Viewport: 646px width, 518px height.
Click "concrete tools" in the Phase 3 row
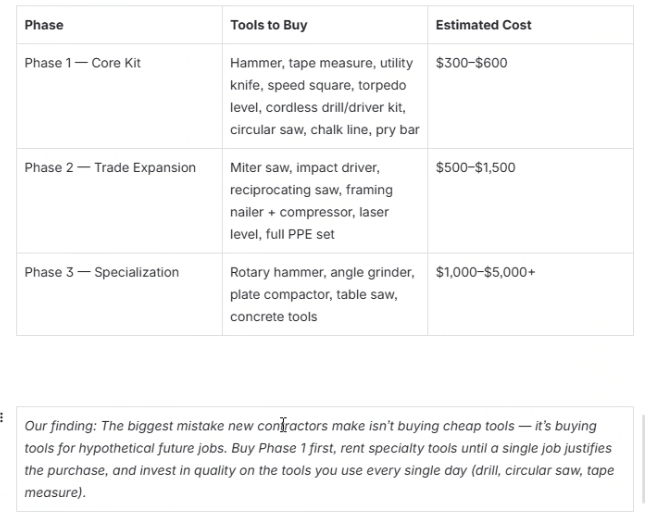273,316
